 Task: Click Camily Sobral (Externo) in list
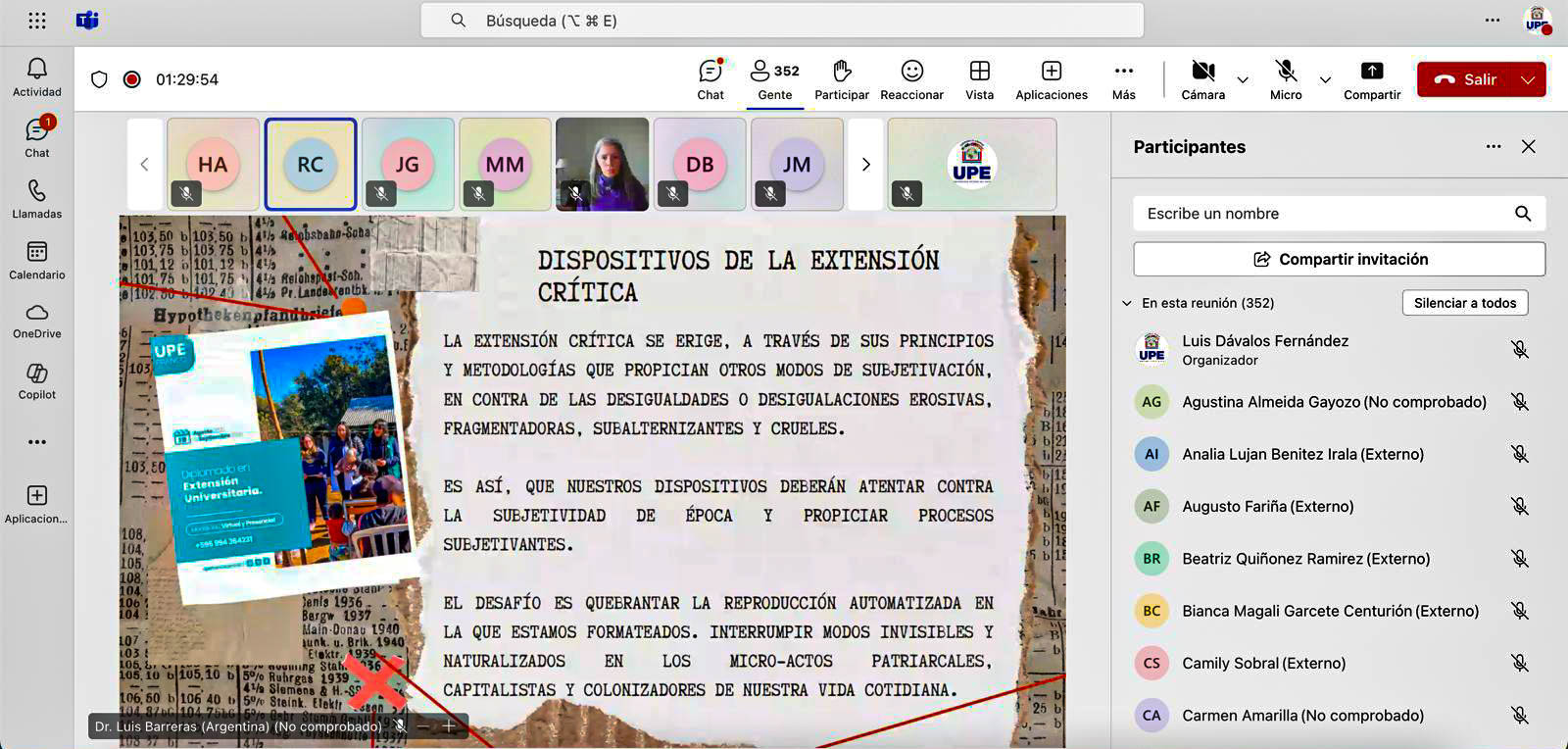click(1263, 663)
